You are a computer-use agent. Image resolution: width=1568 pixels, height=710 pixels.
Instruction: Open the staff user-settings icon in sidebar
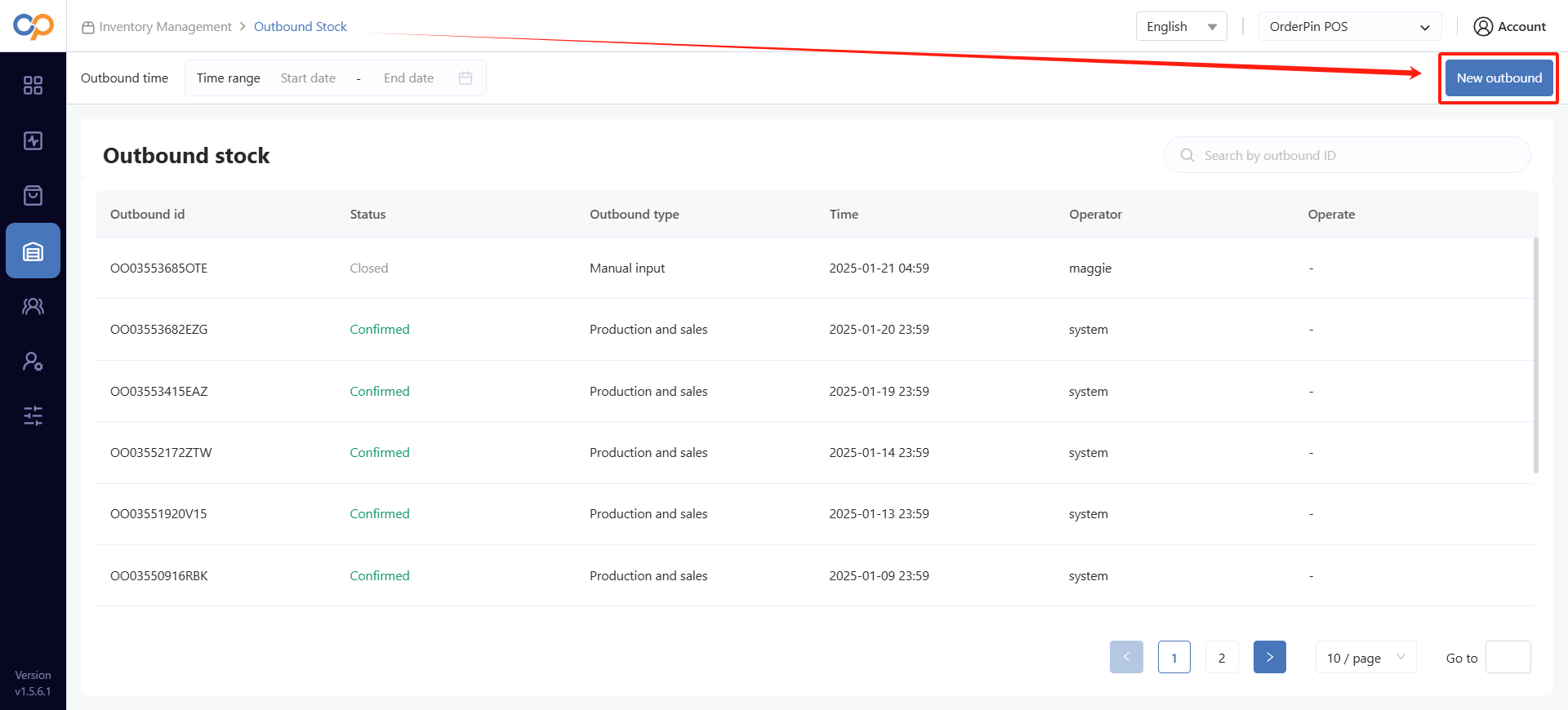click(x=33, y=361)
